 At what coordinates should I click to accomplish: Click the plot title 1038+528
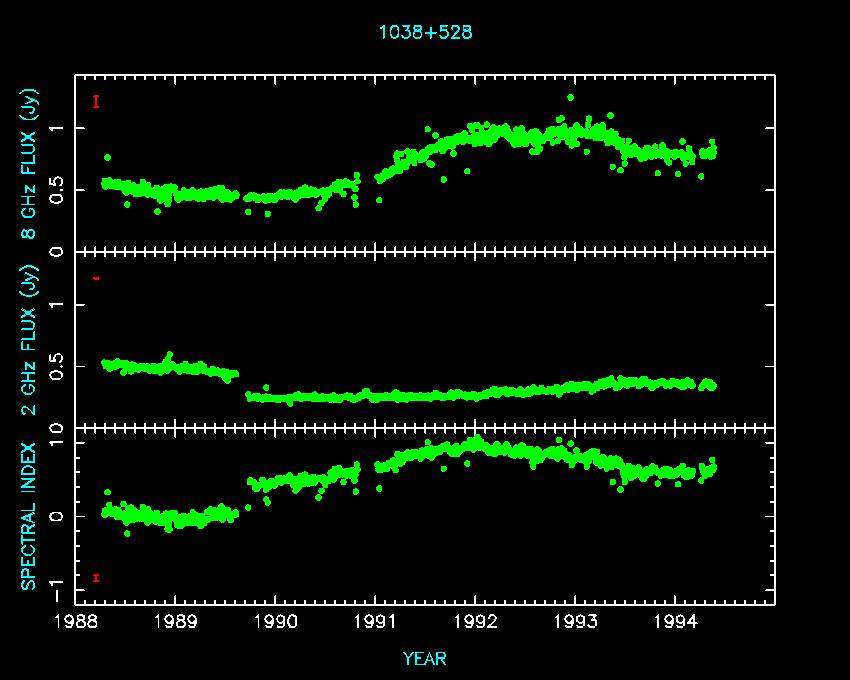click(425, 32)
